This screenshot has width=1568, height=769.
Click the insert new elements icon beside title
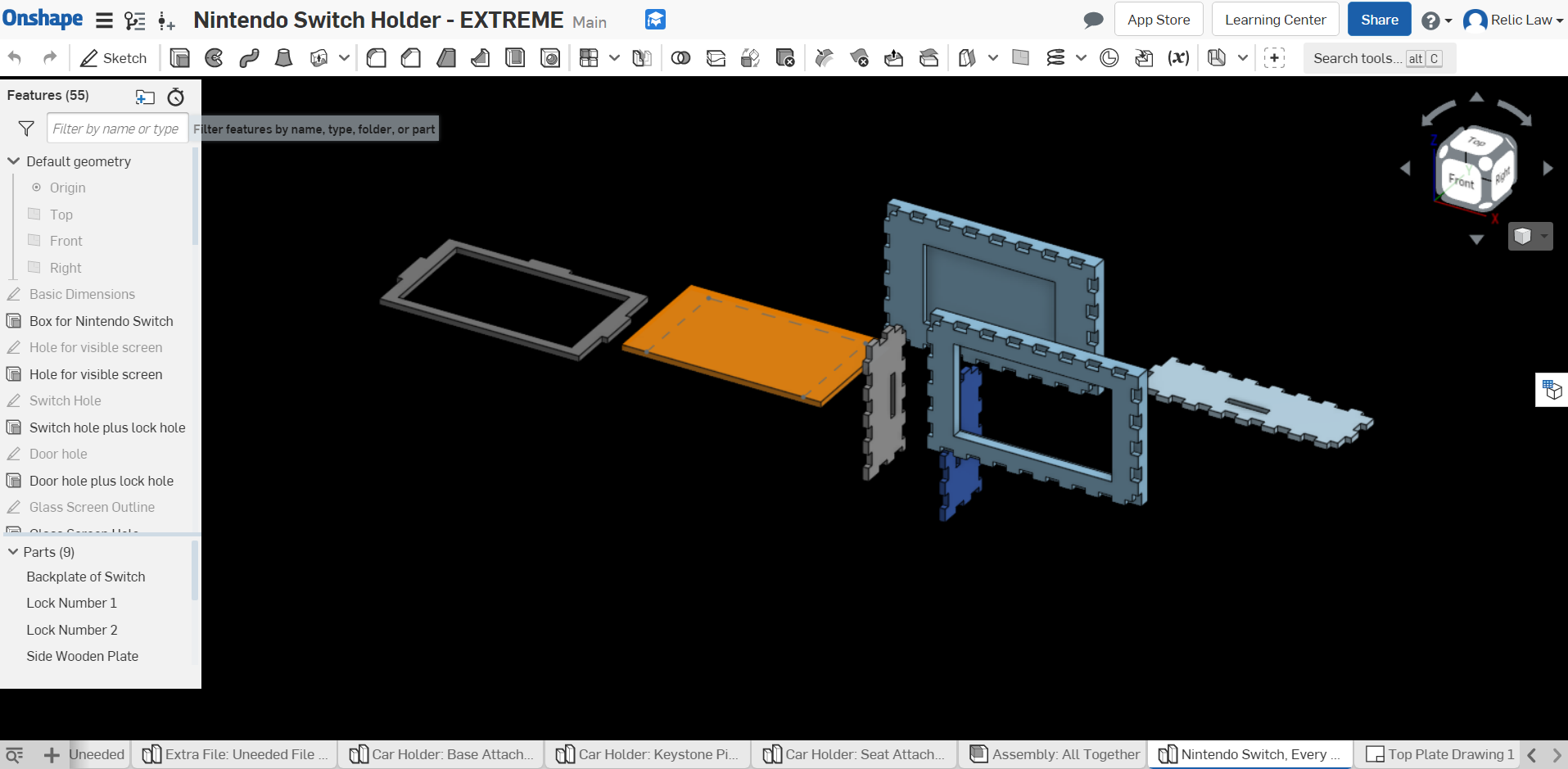[x=166, y=21]
